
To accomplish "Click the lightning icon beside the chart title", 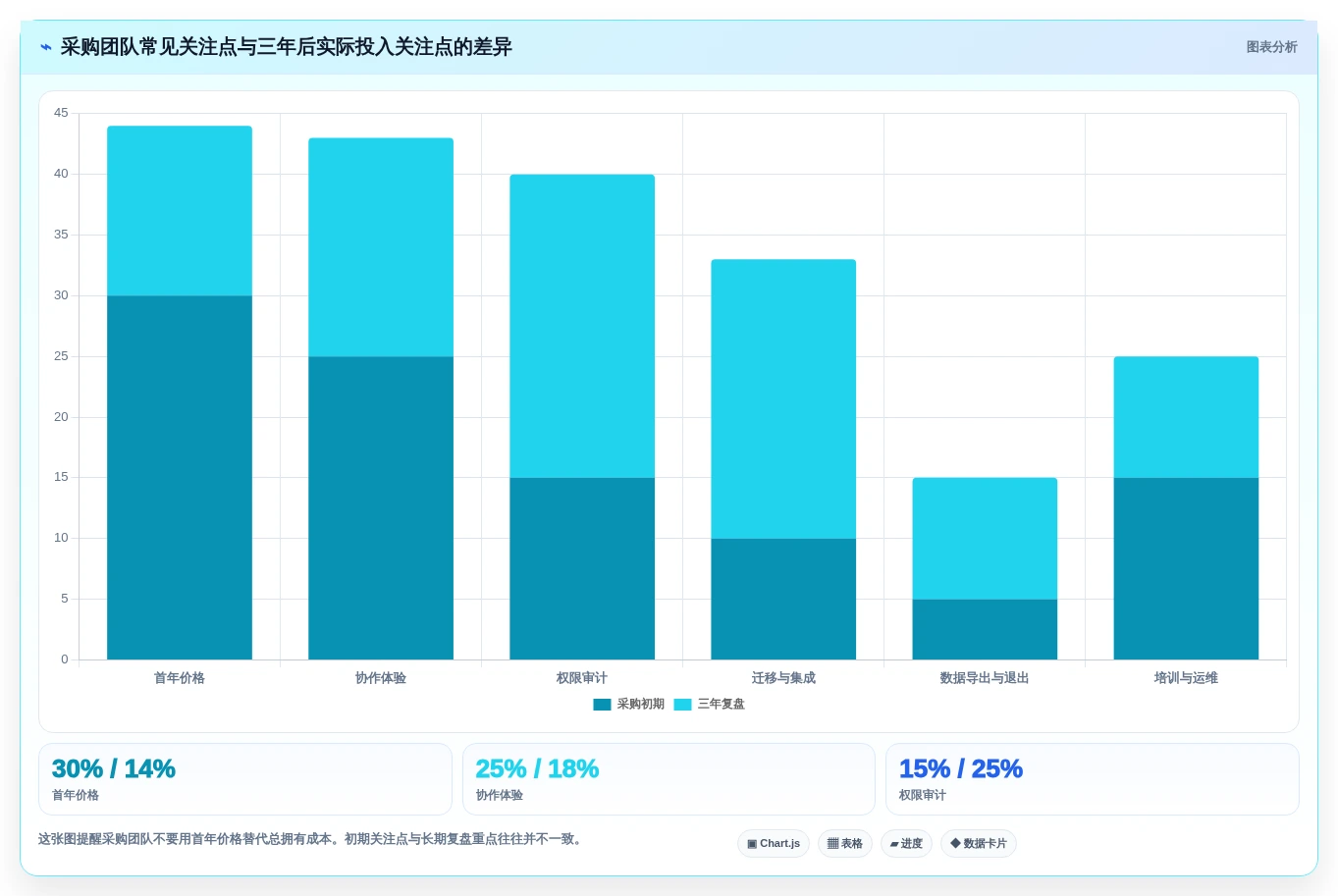I will click(45, 47).
